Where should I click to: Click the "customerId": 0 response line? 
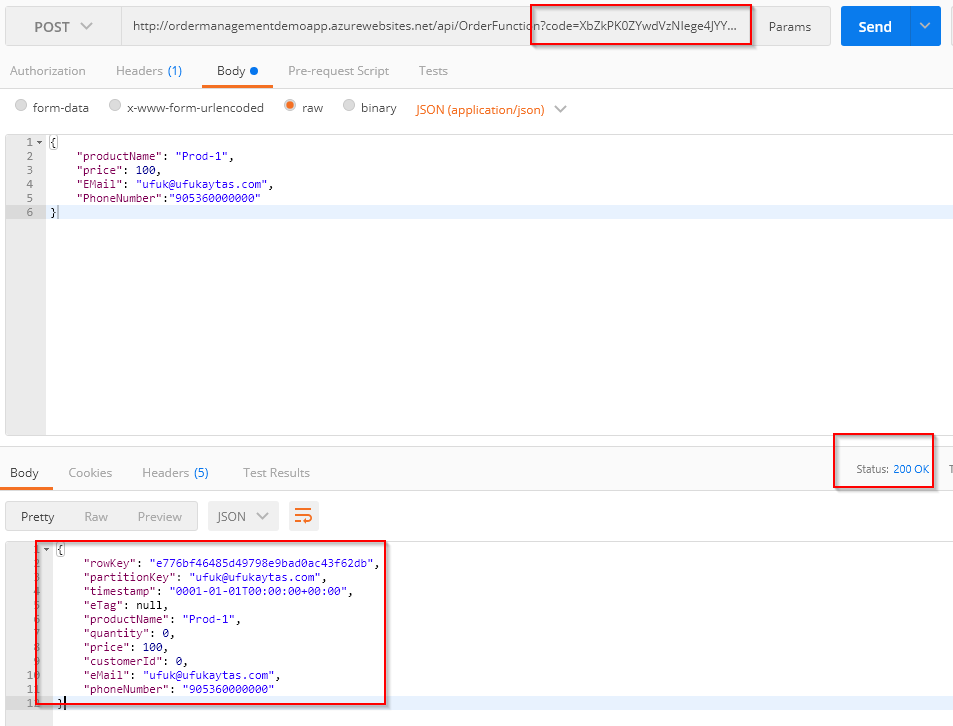(x=136, y=661)
